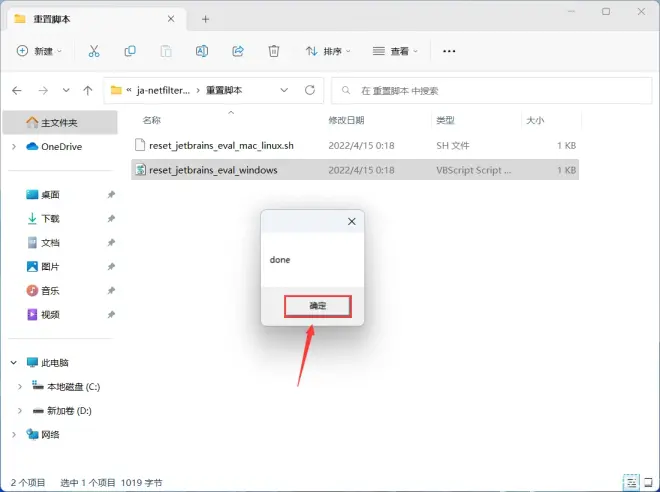Sort by 类型 column header
The width and height of the screenshot is (660, 492).
click(445, 120)
